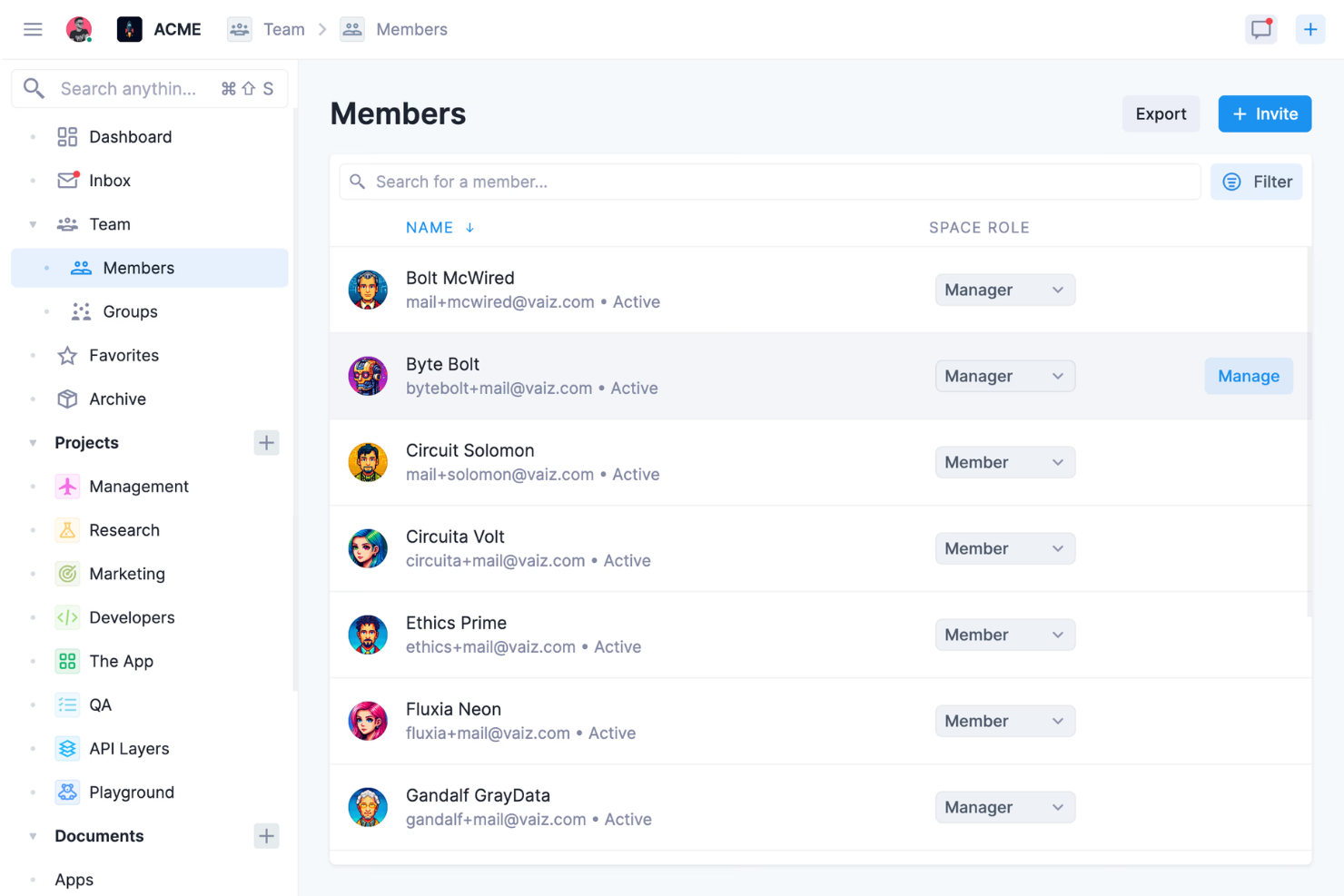This screenshot has height=896, width=1344.
Task: Click the ACME workspace logo
Action: 130,28
